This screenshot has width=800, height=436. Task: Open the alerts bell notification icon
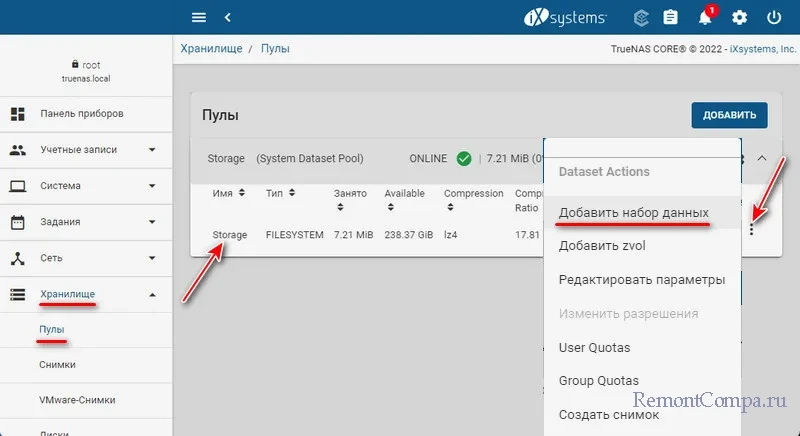[706, 17]
